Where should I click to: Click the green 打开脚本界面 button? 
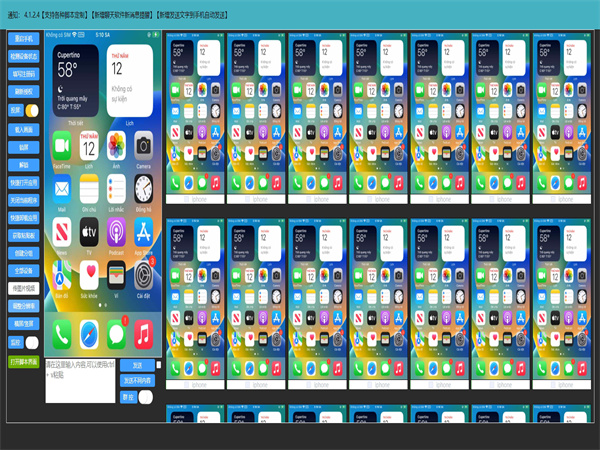(x=23, y=361)
